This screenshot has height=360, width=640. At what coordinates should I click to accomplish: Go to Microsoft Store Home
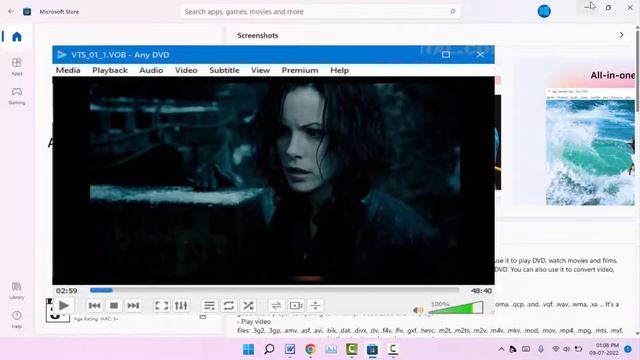(x=17, y=37)
